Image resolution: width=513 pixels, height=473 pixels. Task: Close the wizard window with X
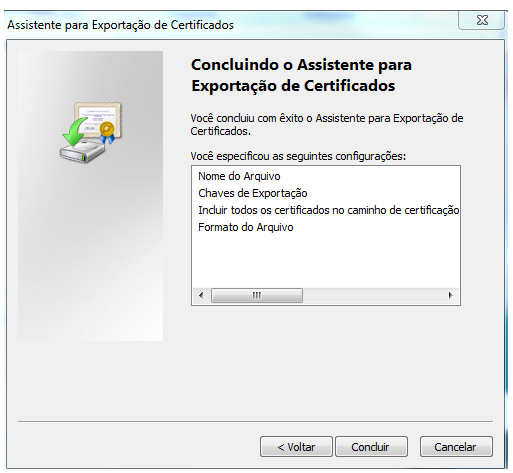pos(482,20)
